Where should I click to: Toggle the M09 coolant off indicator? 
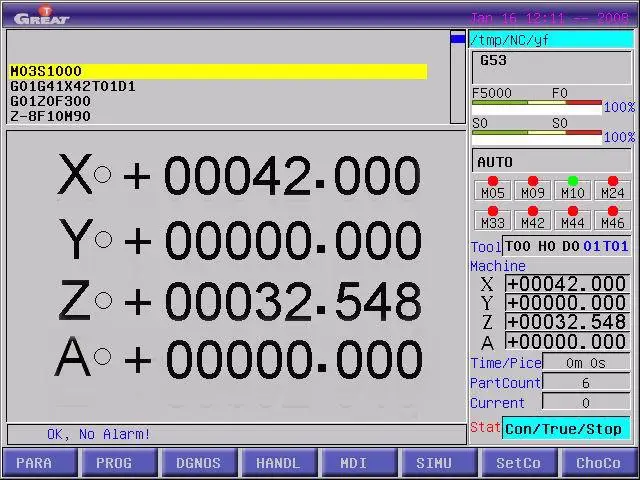coord(533,189)
